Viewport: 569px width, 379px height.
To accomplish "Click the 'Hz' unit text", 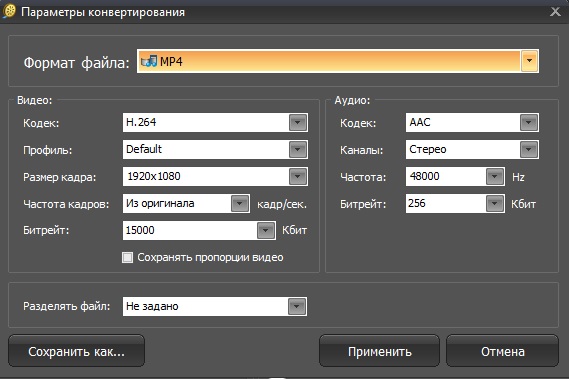I will click(518, 177).
